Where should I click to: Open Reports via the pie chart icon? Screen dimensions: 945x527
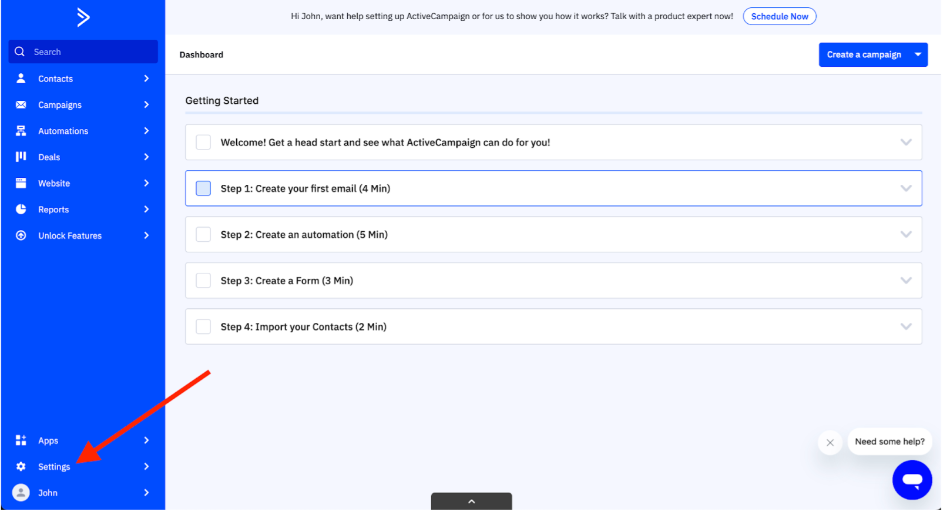[21, 210]
